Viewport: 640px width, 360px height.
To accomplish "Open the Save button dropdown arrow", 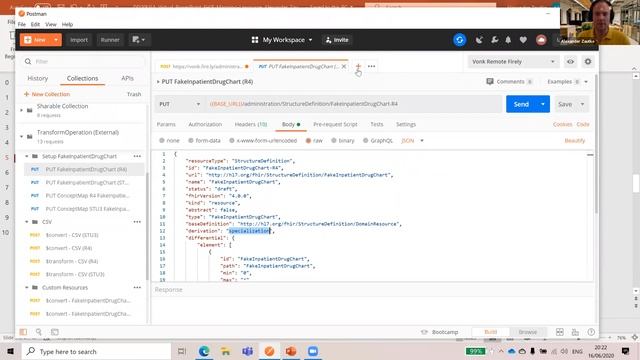I will pyautogui.click(x=582, y=104).
